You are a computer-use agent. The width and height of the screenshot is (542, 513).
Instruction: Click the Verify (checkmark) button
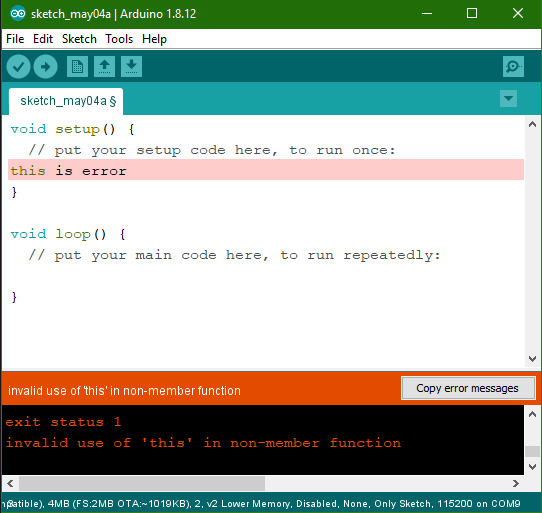point(19,66)
